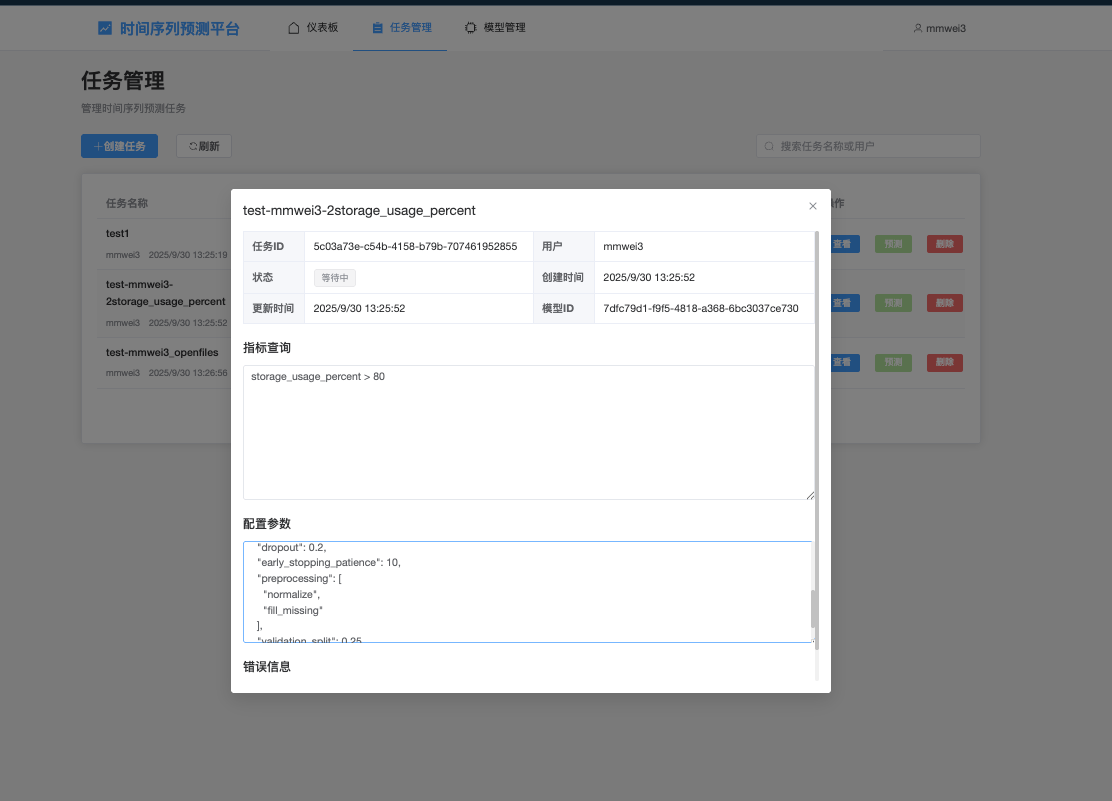
Task: Click the model management chip icon
Action: 471,28
